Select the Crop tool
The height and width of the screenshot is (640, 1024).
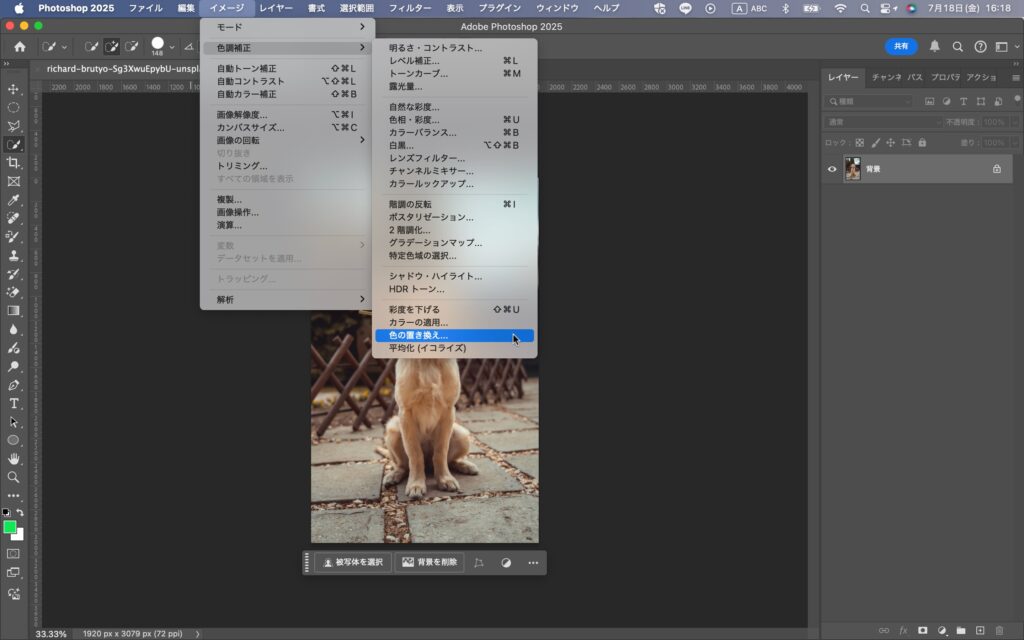click(13, 163)
